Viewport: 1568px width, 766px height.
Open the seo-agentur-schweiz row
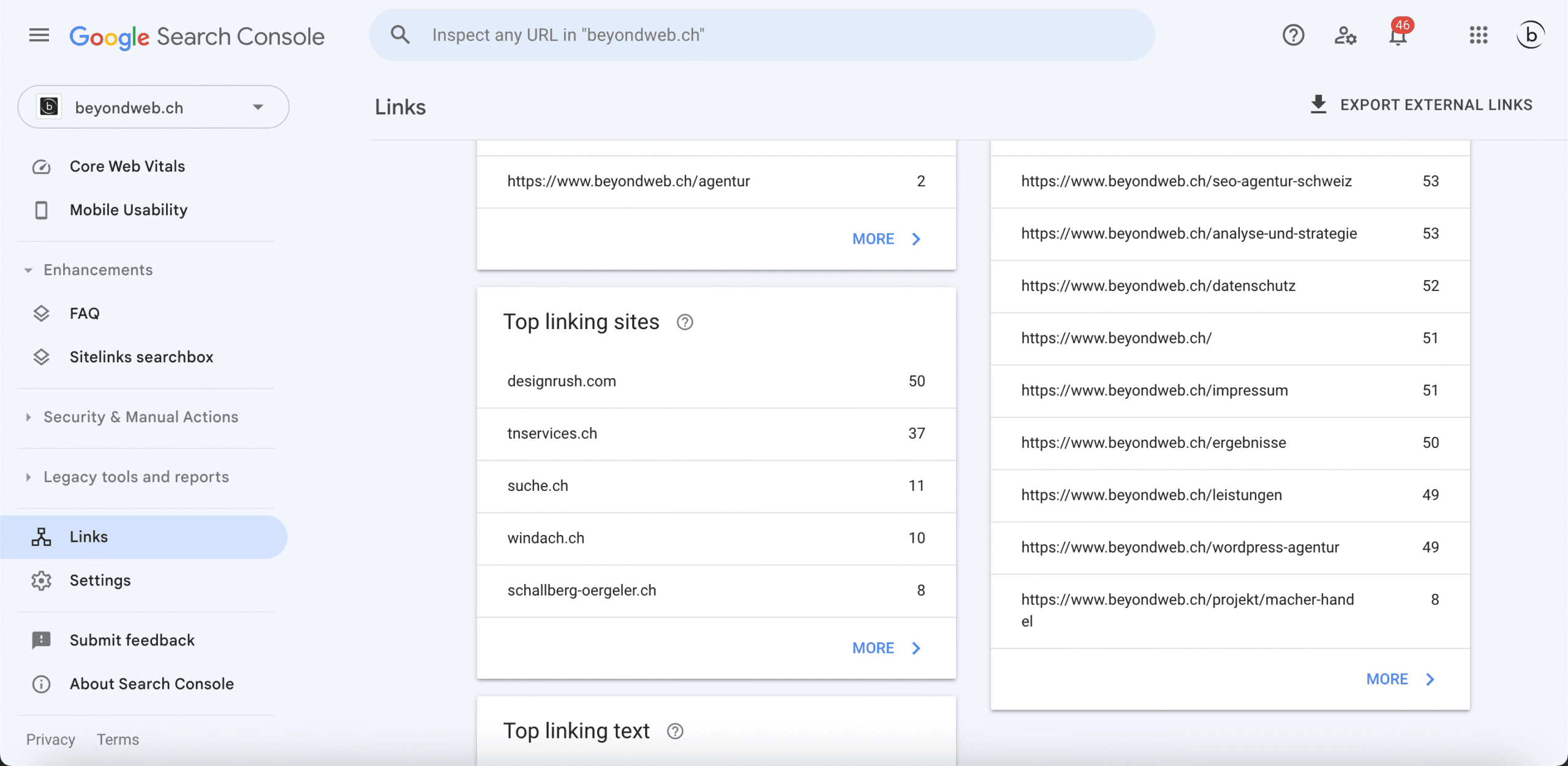click(1230, 181)
